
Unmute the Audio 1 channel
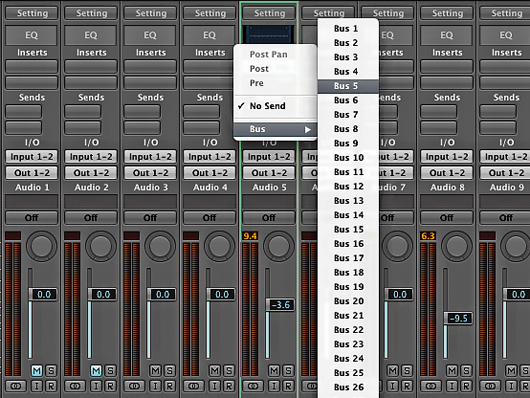[x=37, y=371]
